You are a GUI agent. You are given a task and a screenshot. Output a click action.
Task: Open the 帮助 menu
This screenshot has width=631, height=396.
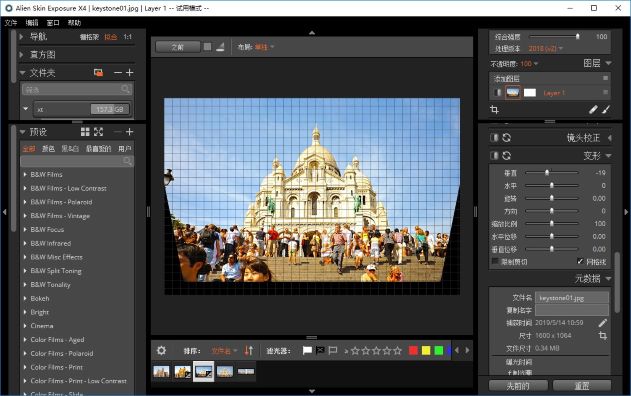point(74,23)
